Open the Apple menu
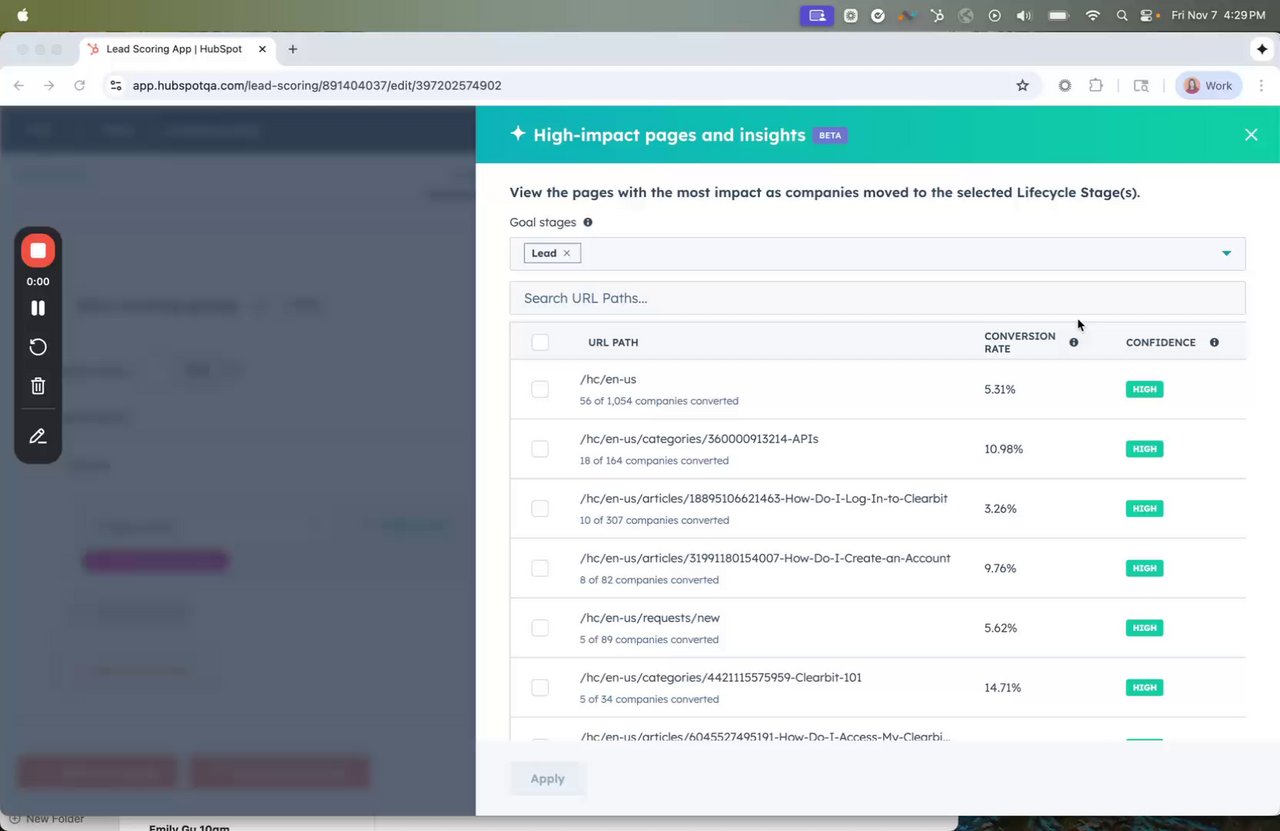The width and height of the screenshot is (1280, 831). (22, 15)
